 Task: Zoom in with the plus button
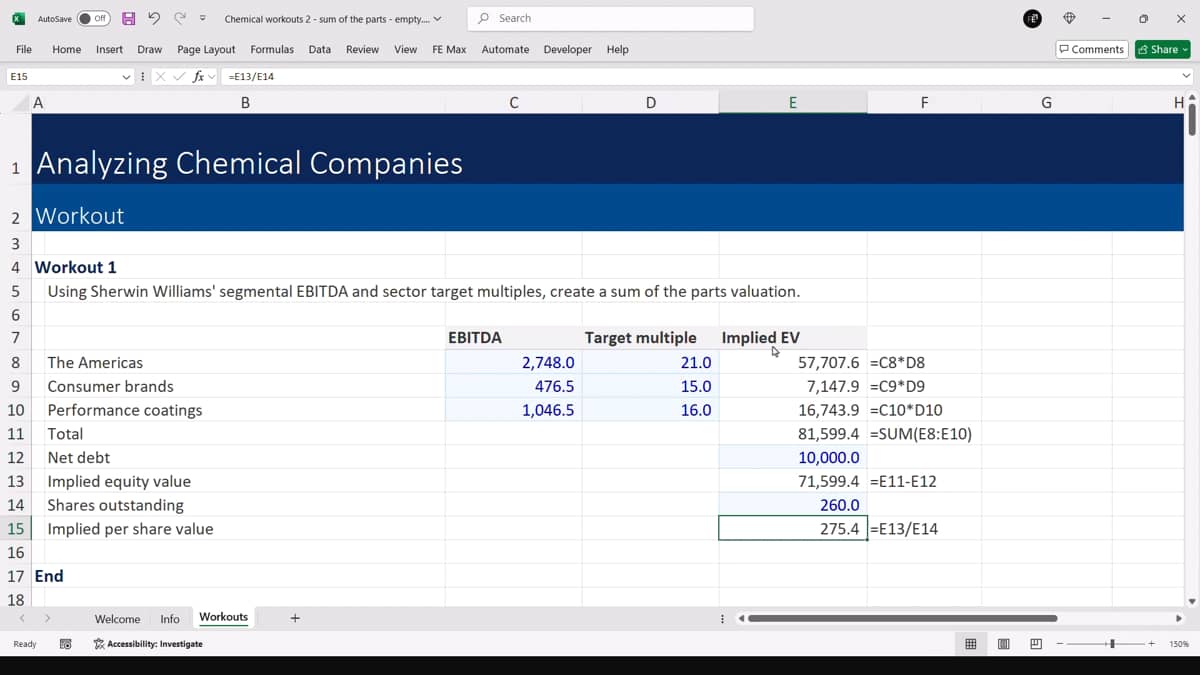click(1153, 644)
